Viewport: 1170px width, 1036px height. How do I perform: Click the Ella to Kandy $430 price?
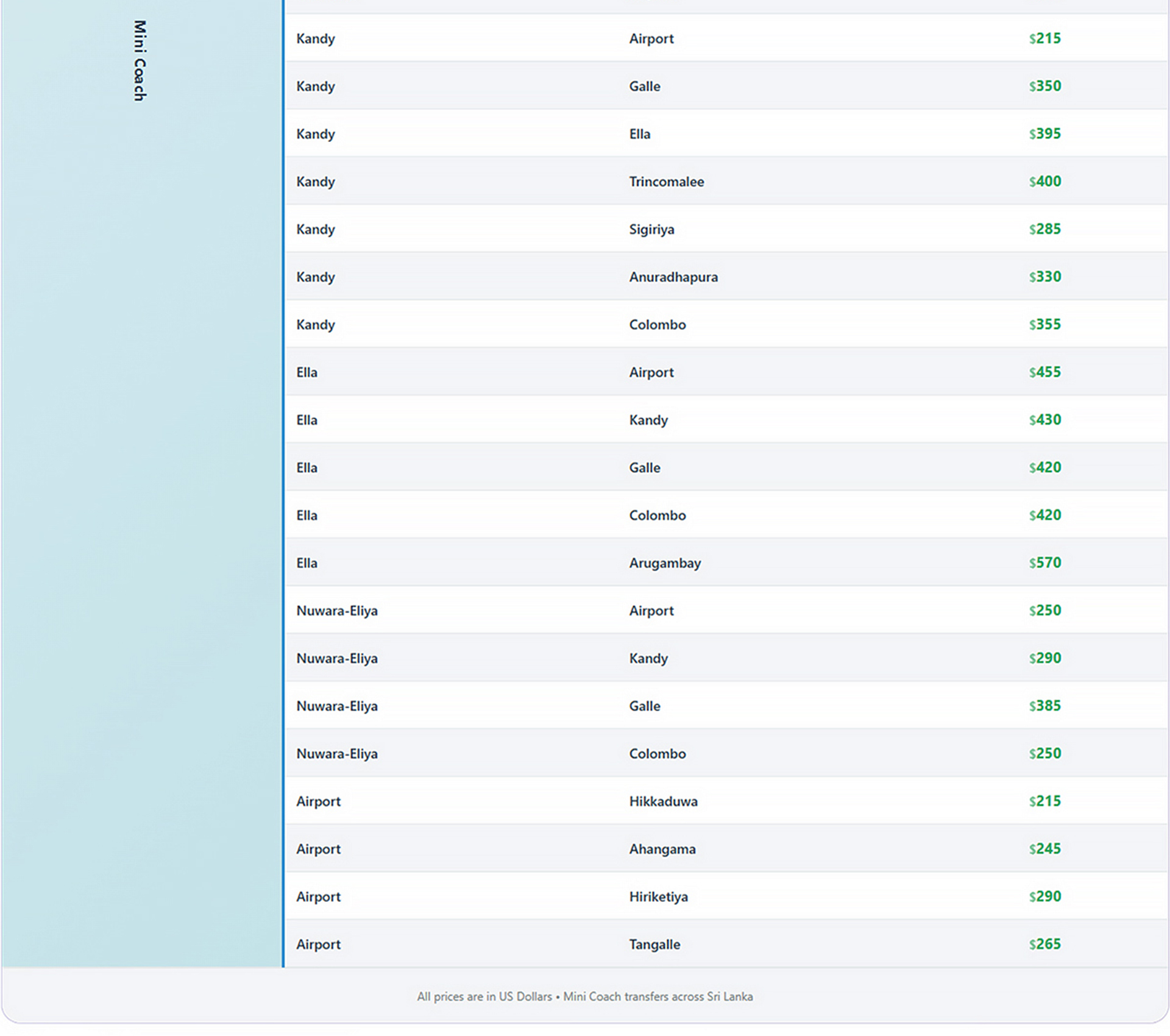point(1044,420)
